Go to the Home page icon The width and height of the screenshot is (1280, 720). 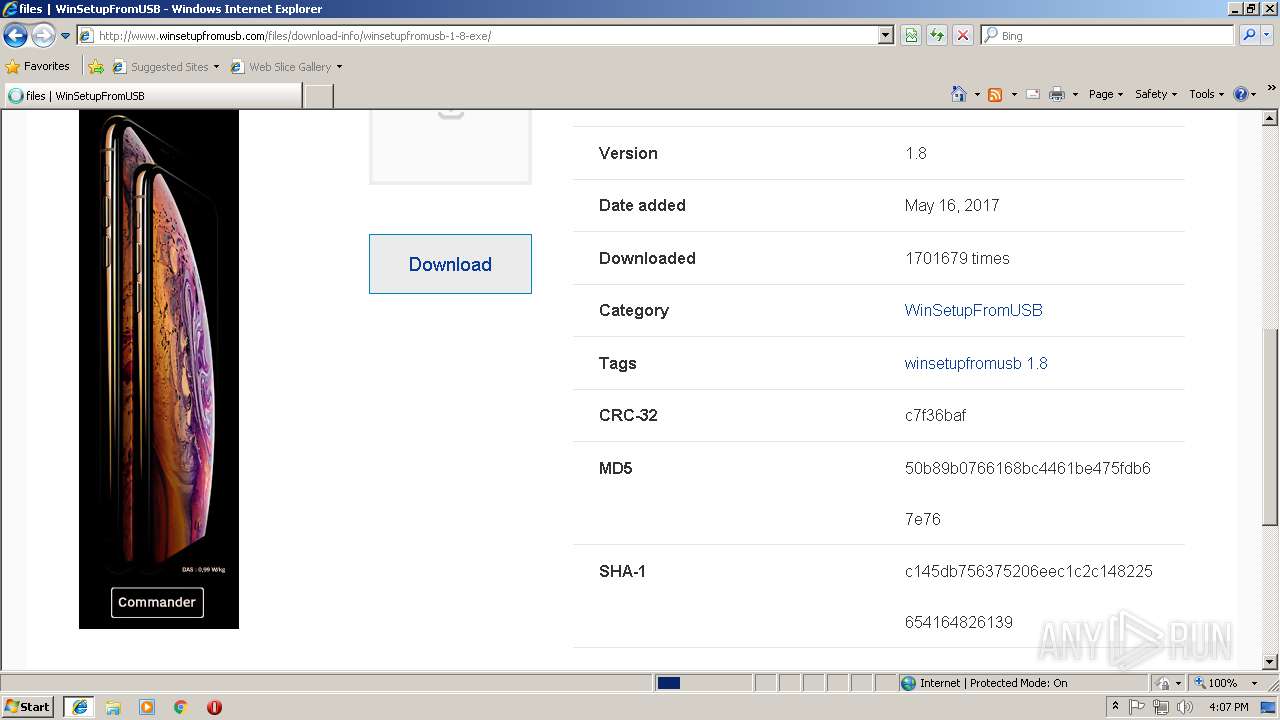click(958, 94)
